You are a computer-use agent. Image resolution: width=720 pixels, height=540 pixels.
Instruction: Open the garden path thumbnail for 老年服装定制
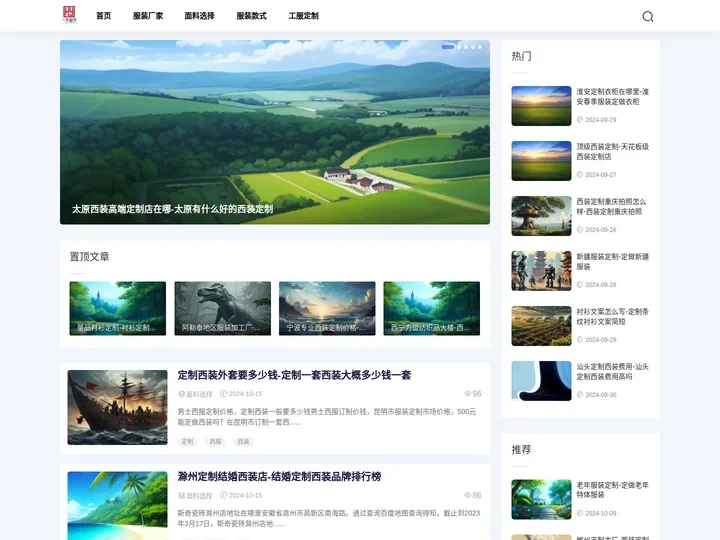click(541, 500)
